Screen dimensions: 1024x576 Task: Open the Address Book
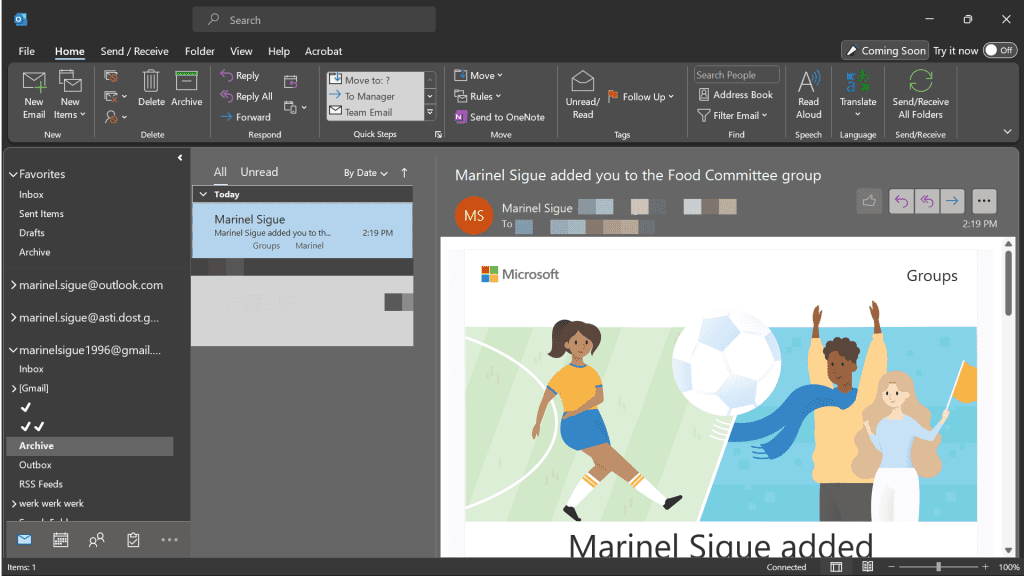click(x=735, y=95)
